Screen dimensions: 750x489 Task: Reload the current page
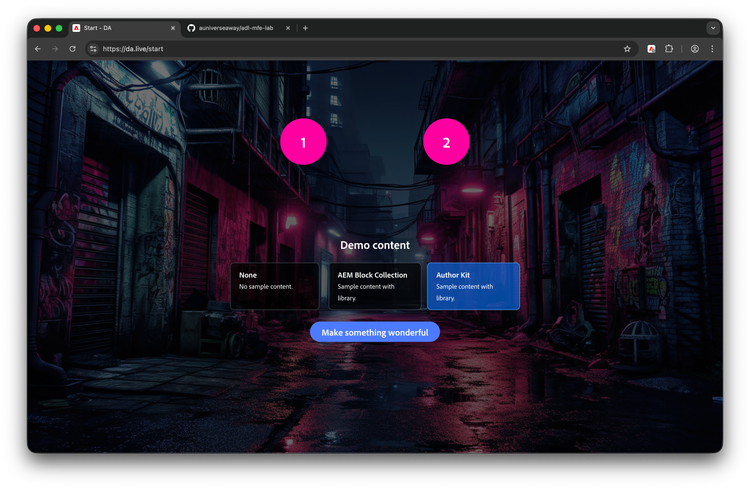72,48
